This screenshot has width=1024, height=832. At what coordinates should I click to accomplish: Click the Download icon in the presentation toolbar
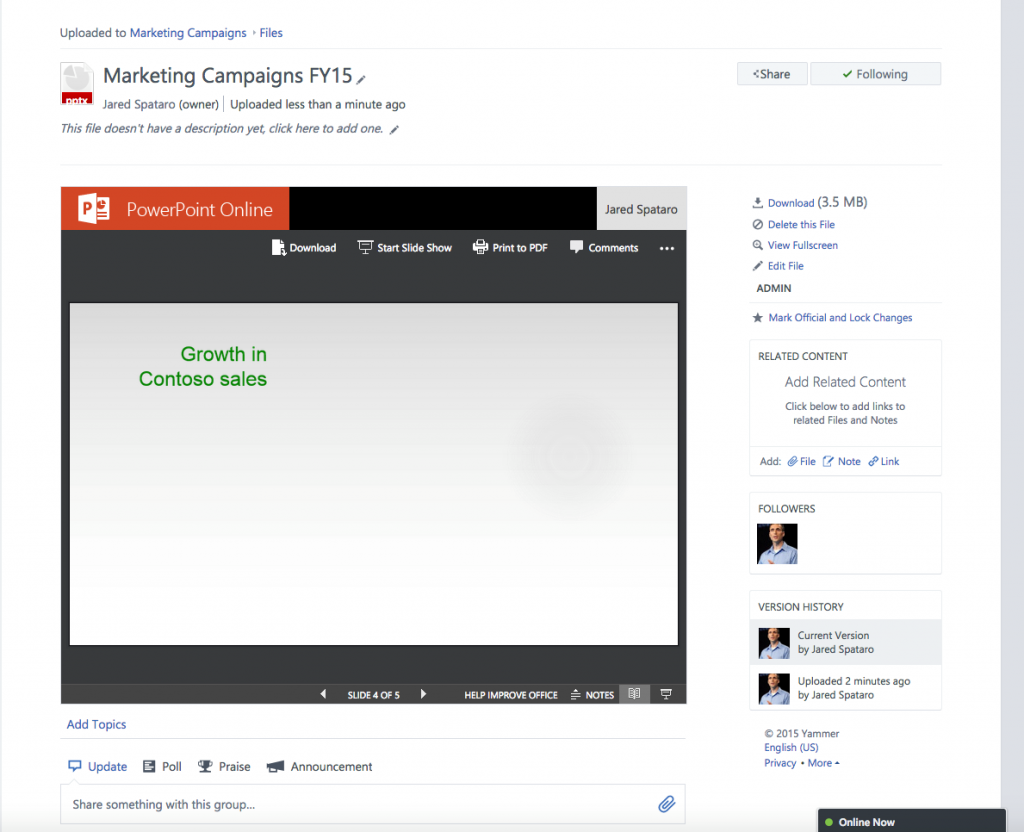pyautogui.click(x=303, y=247)
